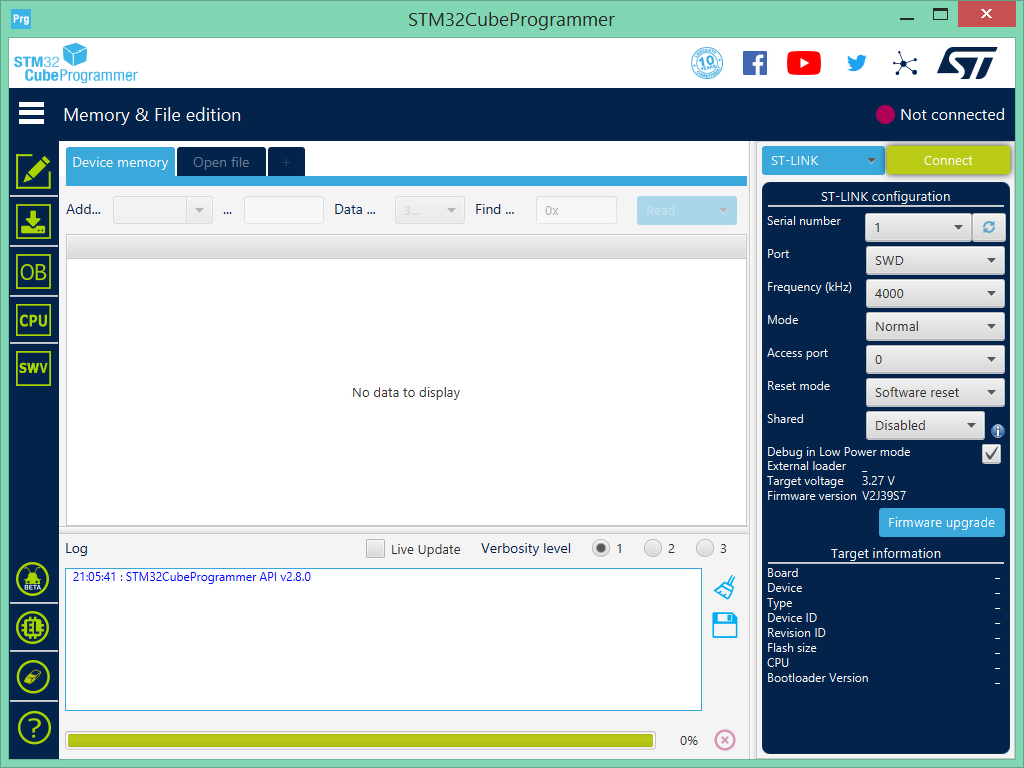Select verbosity level 2
Viewport: 1024px width, 768px height.
pyautogui.click(x=653, y=548)
